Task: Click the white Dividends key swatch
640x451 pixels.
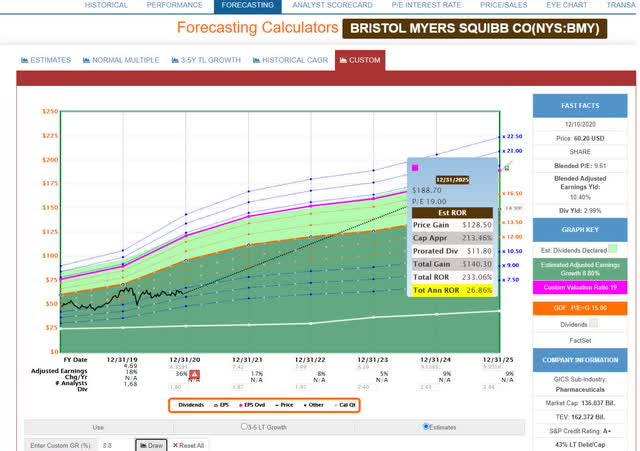Action: coord(594,323)
